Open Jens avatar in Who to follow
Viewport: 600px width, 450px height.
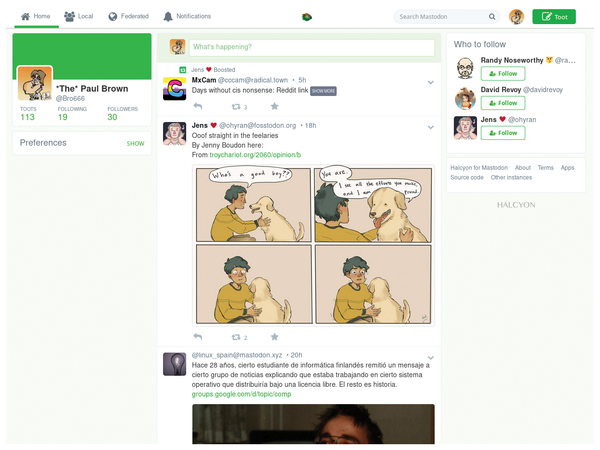(x=465, y=128)
